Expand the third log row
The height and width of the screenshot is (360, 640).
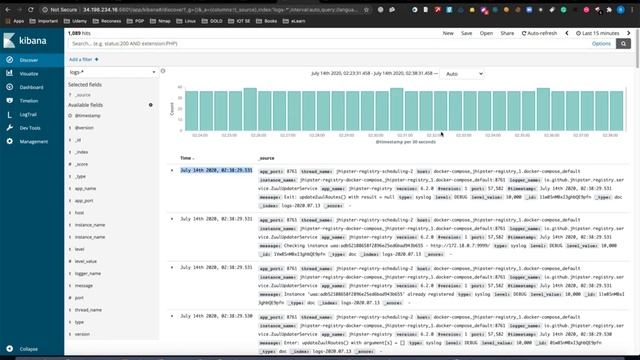172,267
